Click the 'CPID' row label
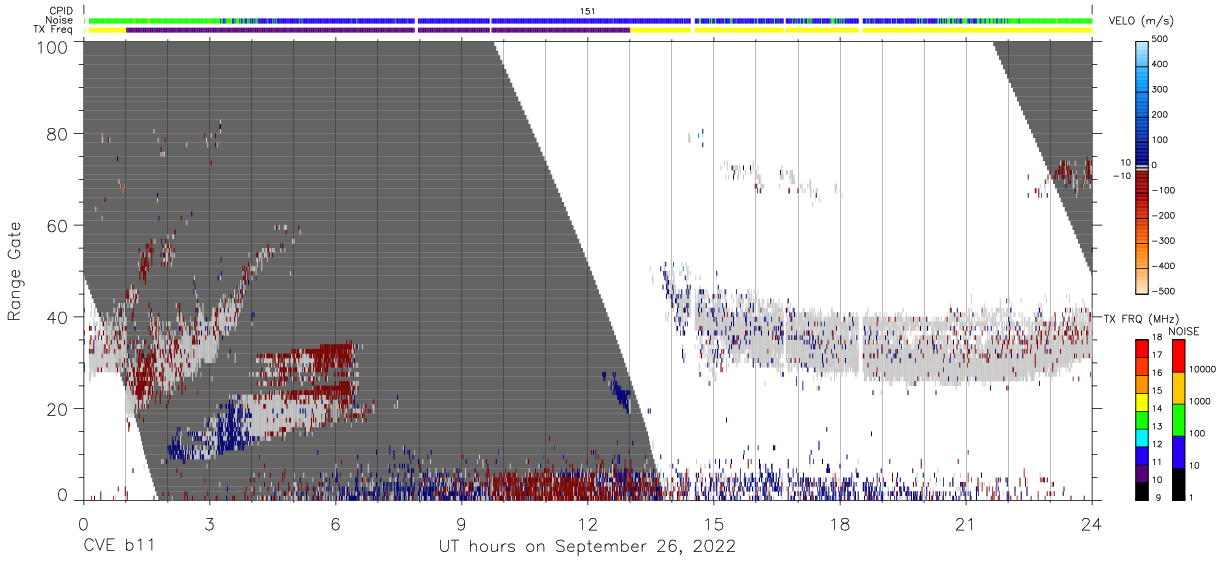 point(61,11)
